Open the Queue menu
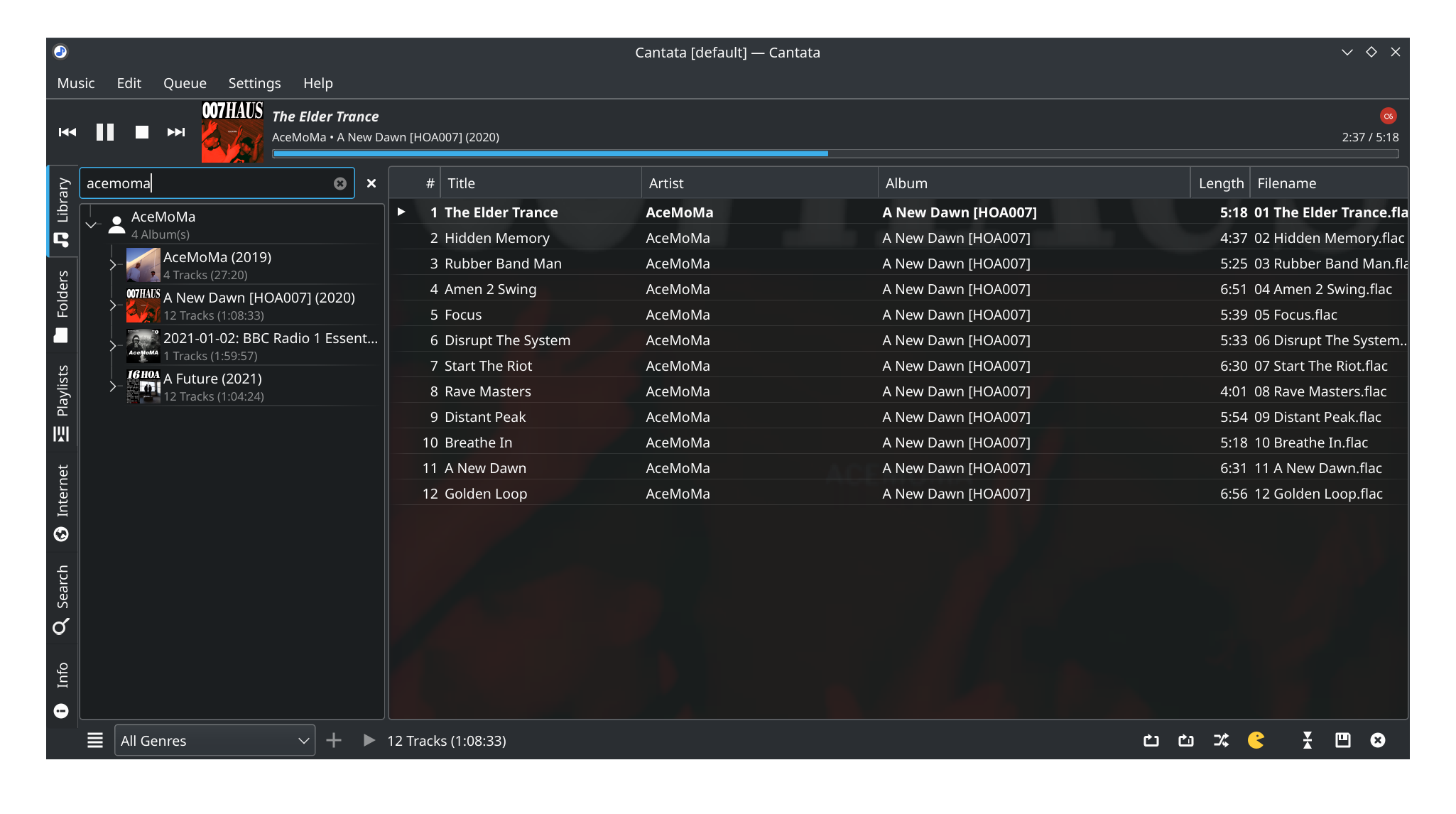 (x=185, y=83)
